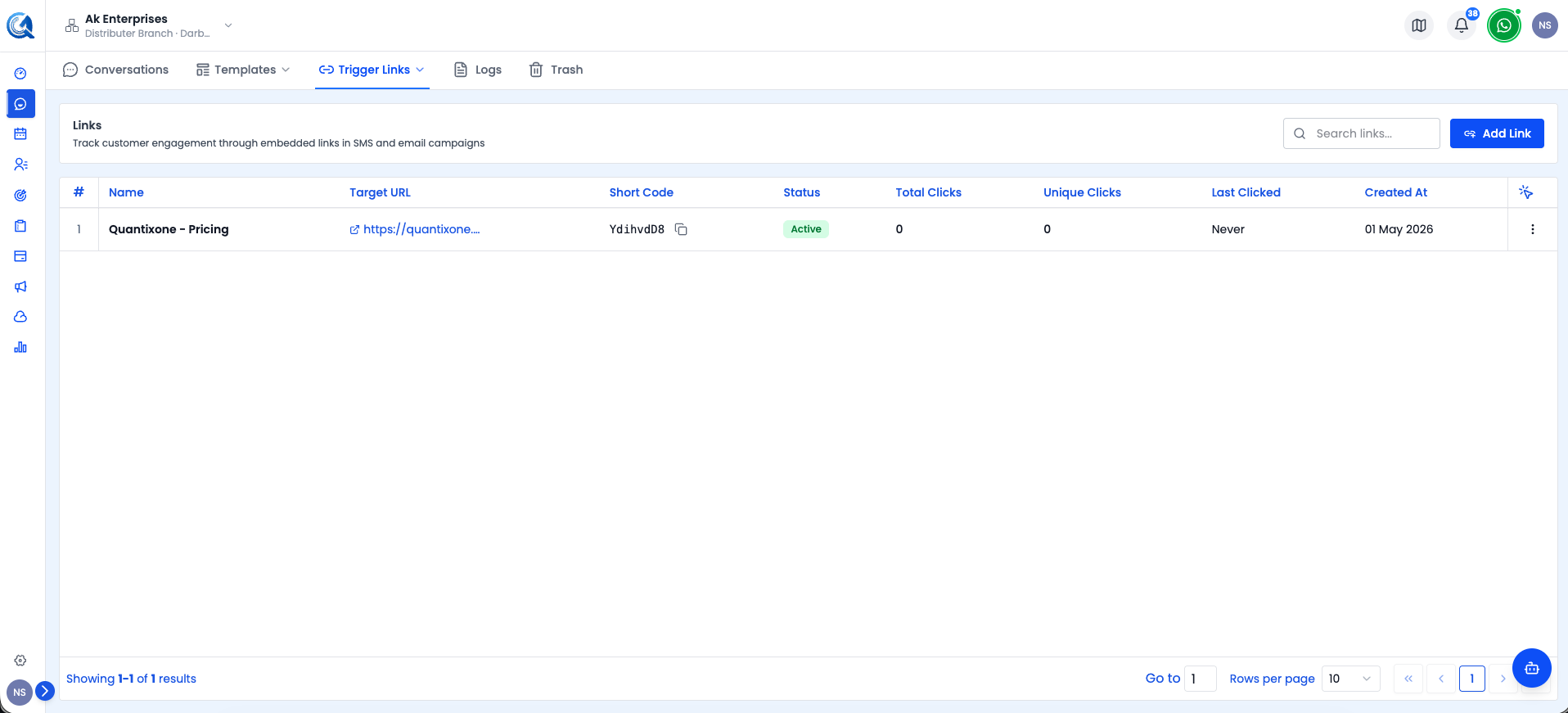The width and height of the screenshot is (1568, 713).
Task: Click the Quantixone logo
Action: (20, 25)
